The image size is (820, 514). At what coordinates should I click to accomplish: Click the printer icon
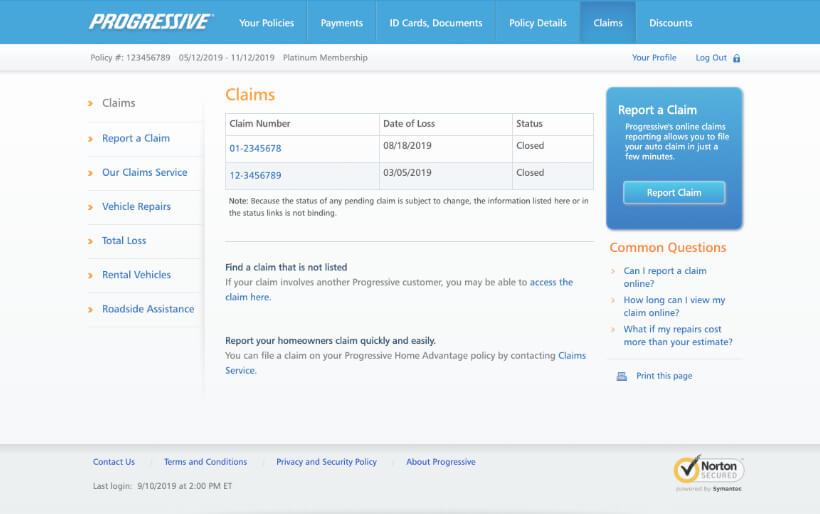coord(621,376)
